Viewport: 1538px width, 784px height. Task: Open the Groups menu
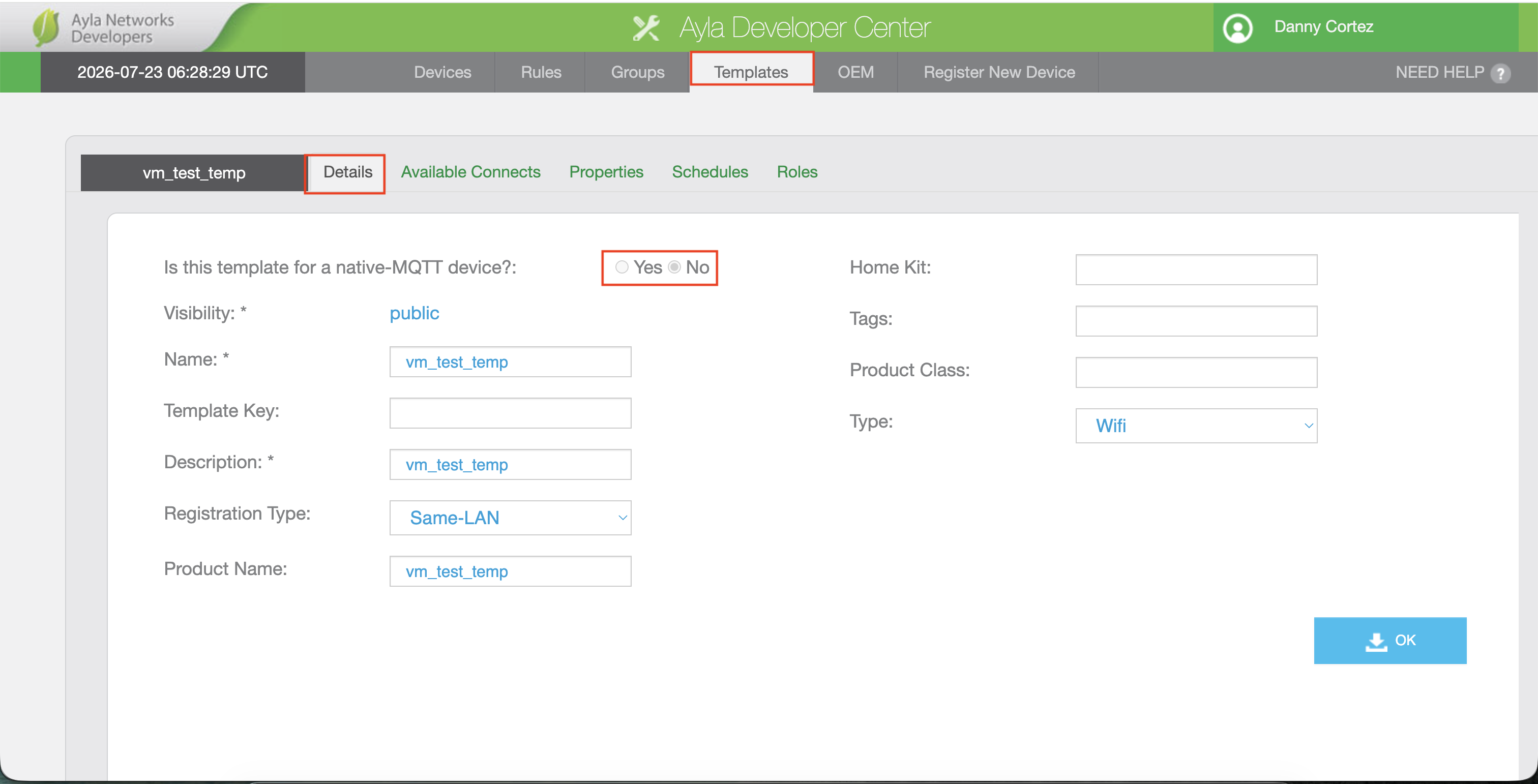click(x=637, y=72)
